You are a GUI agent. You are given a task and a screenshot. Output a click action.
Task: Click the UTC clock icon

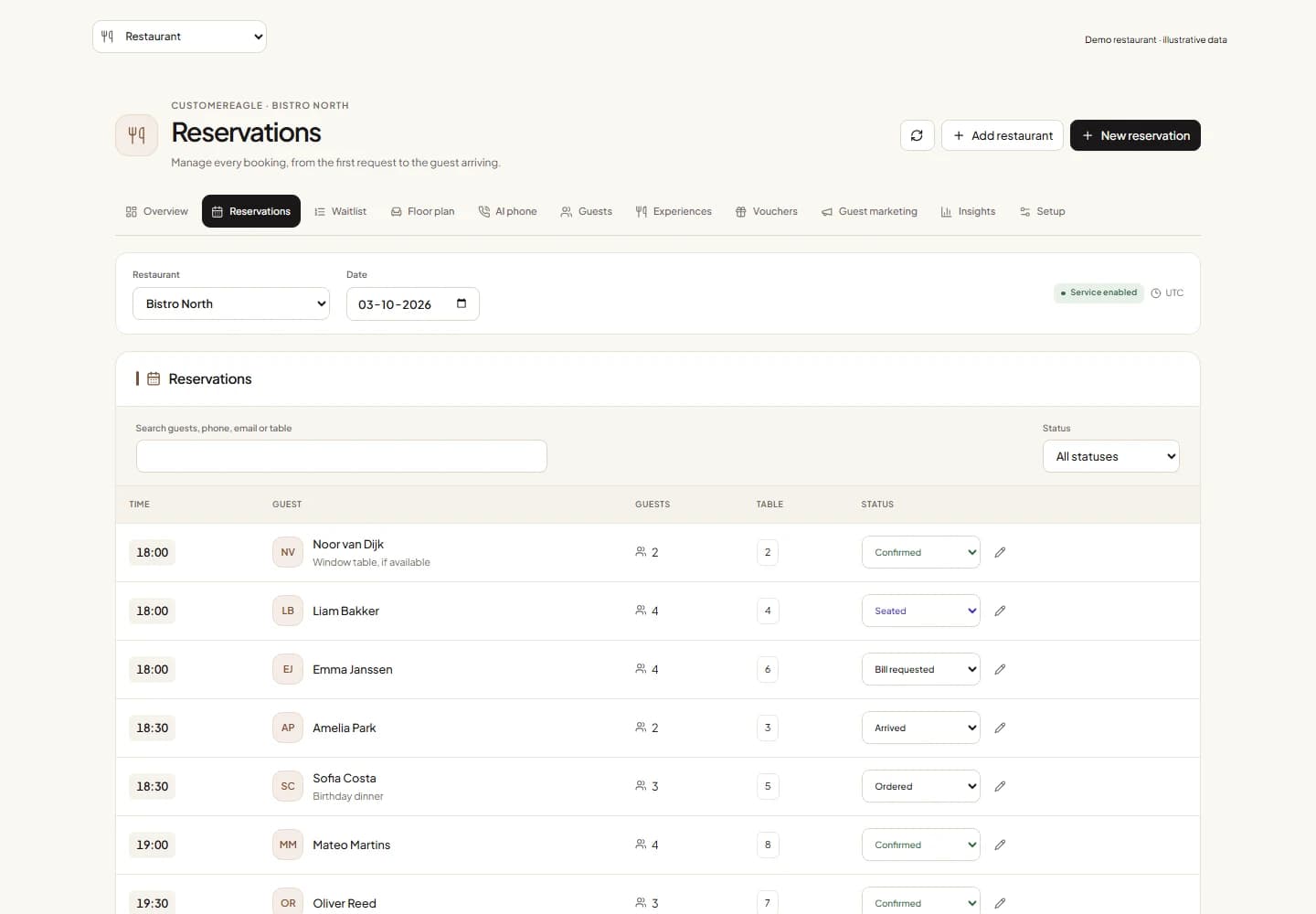point(1156,293)
